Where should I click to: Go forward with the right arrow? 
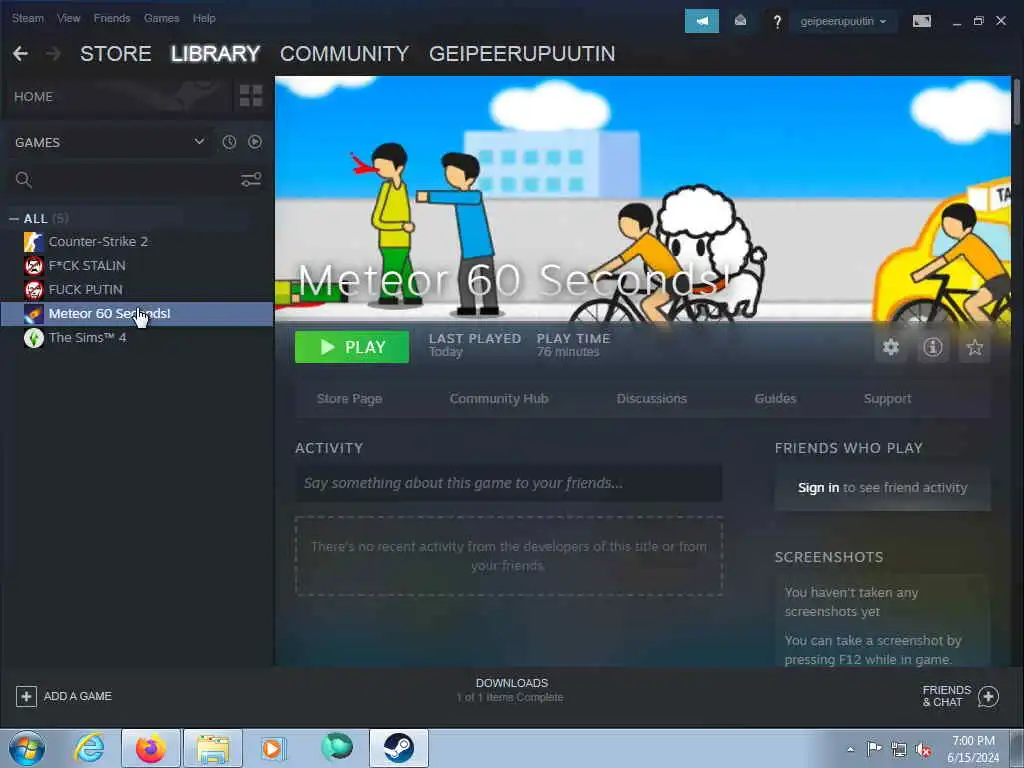click(53, 54)
